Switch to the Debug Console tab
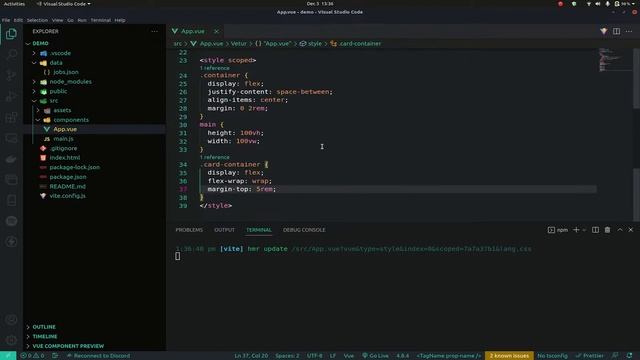This screenshot has width=640, height=360. [304, 230]
